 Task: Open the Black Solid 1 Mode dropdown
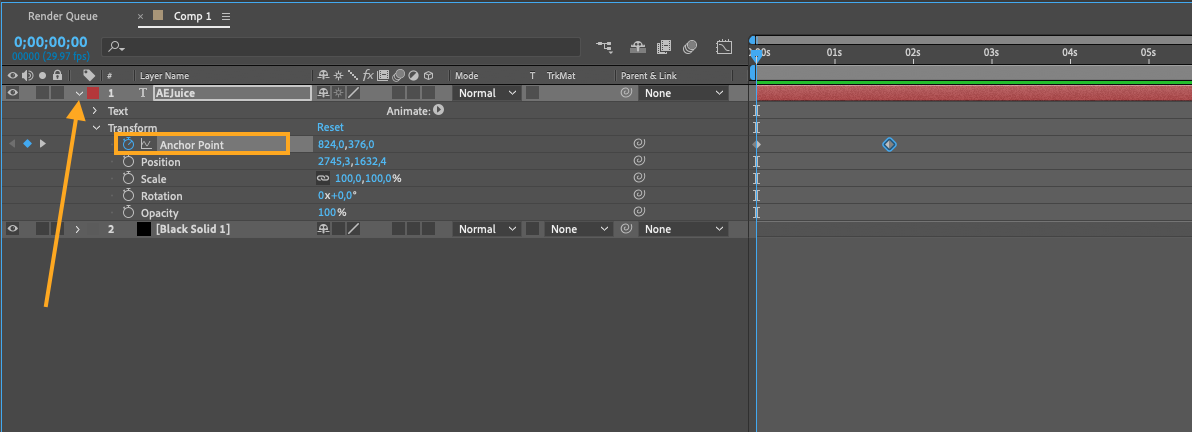point(487,228)
